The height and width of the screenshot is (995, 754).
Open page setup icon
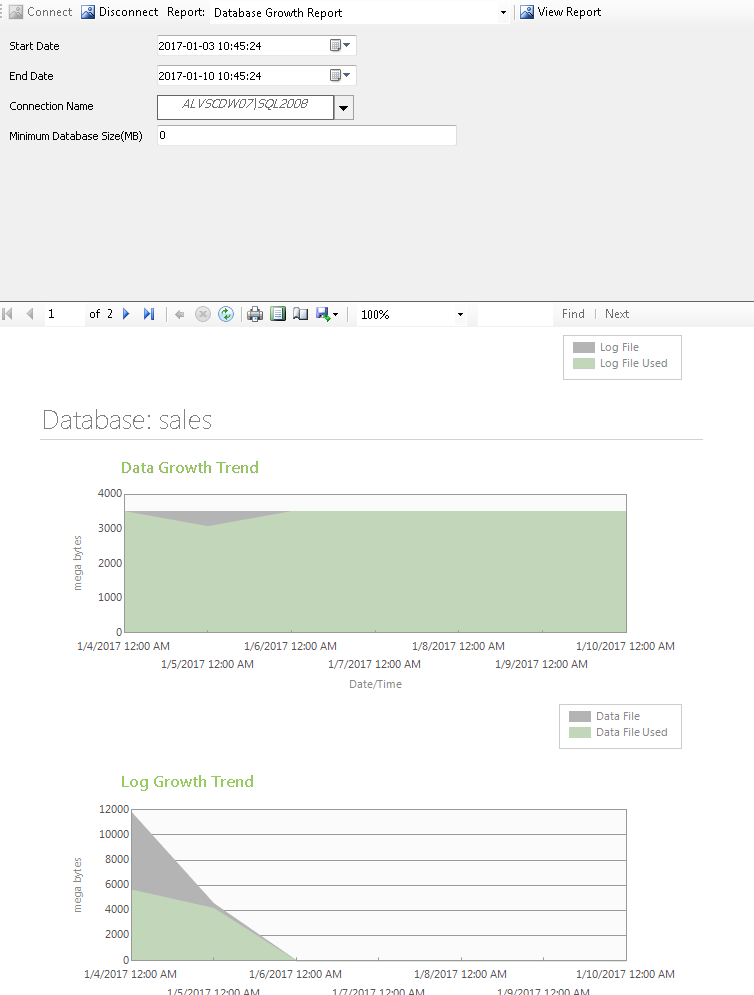(300, 314)
